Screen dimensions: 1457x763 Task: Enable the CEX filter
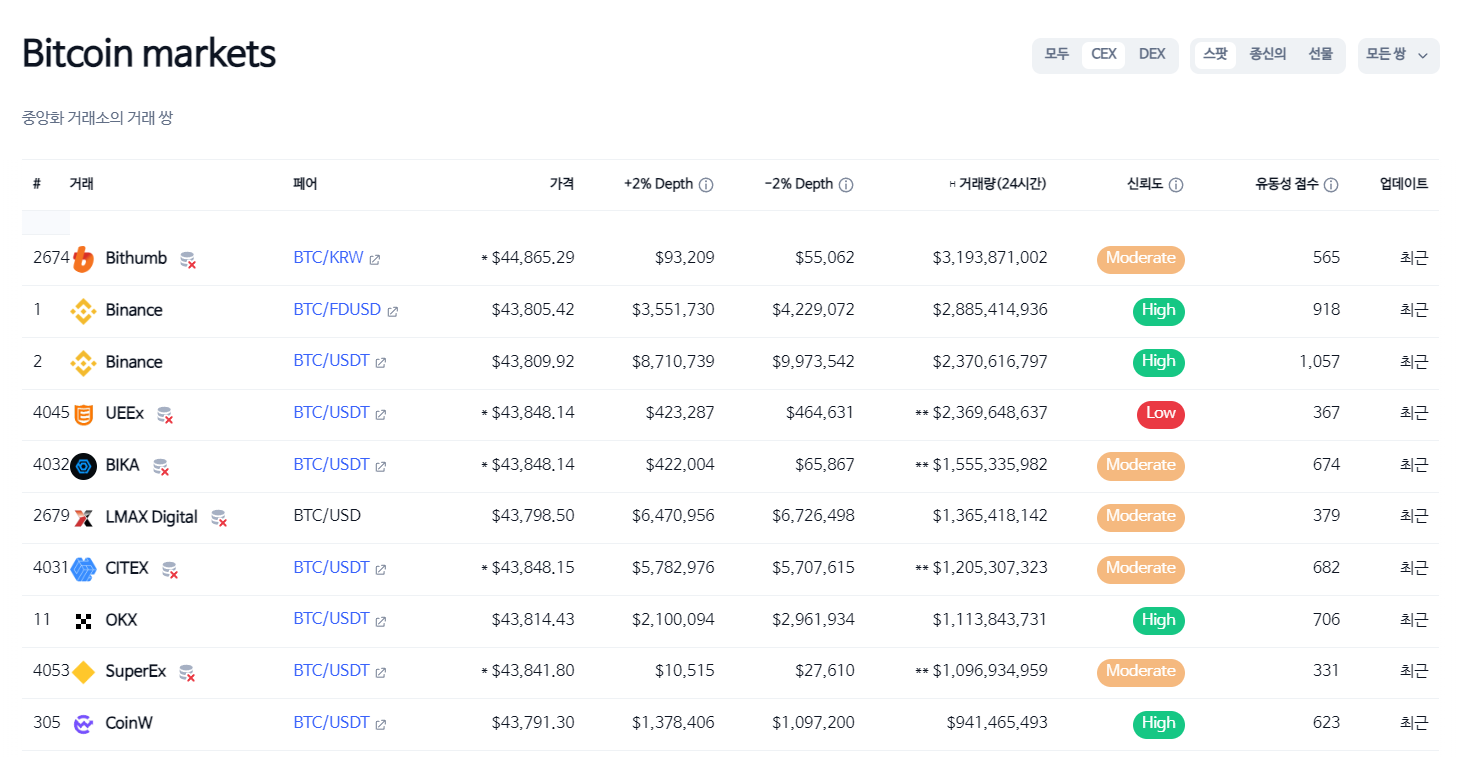click(1103, 55)
